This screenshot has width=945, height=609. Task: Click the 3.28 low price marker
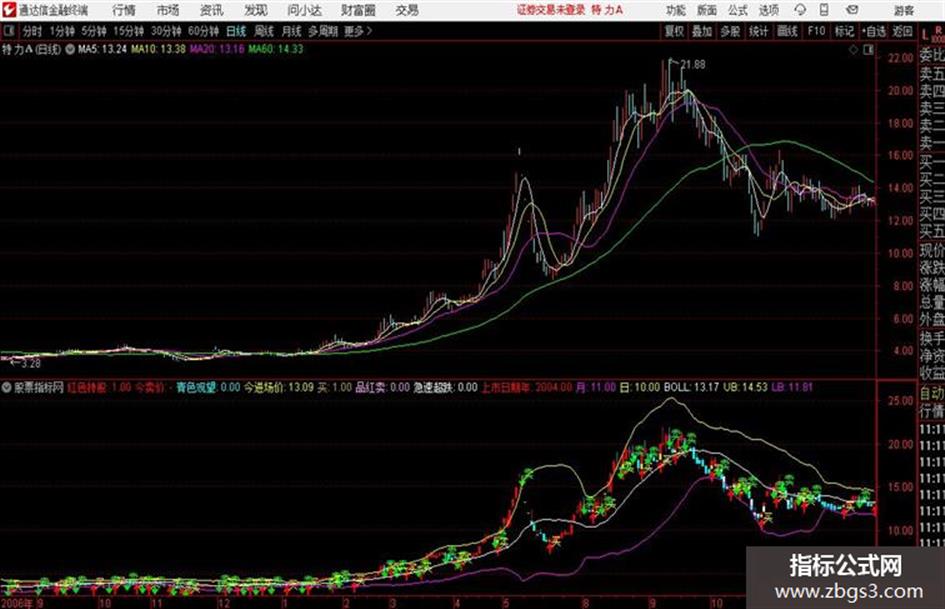coord(31,364)
